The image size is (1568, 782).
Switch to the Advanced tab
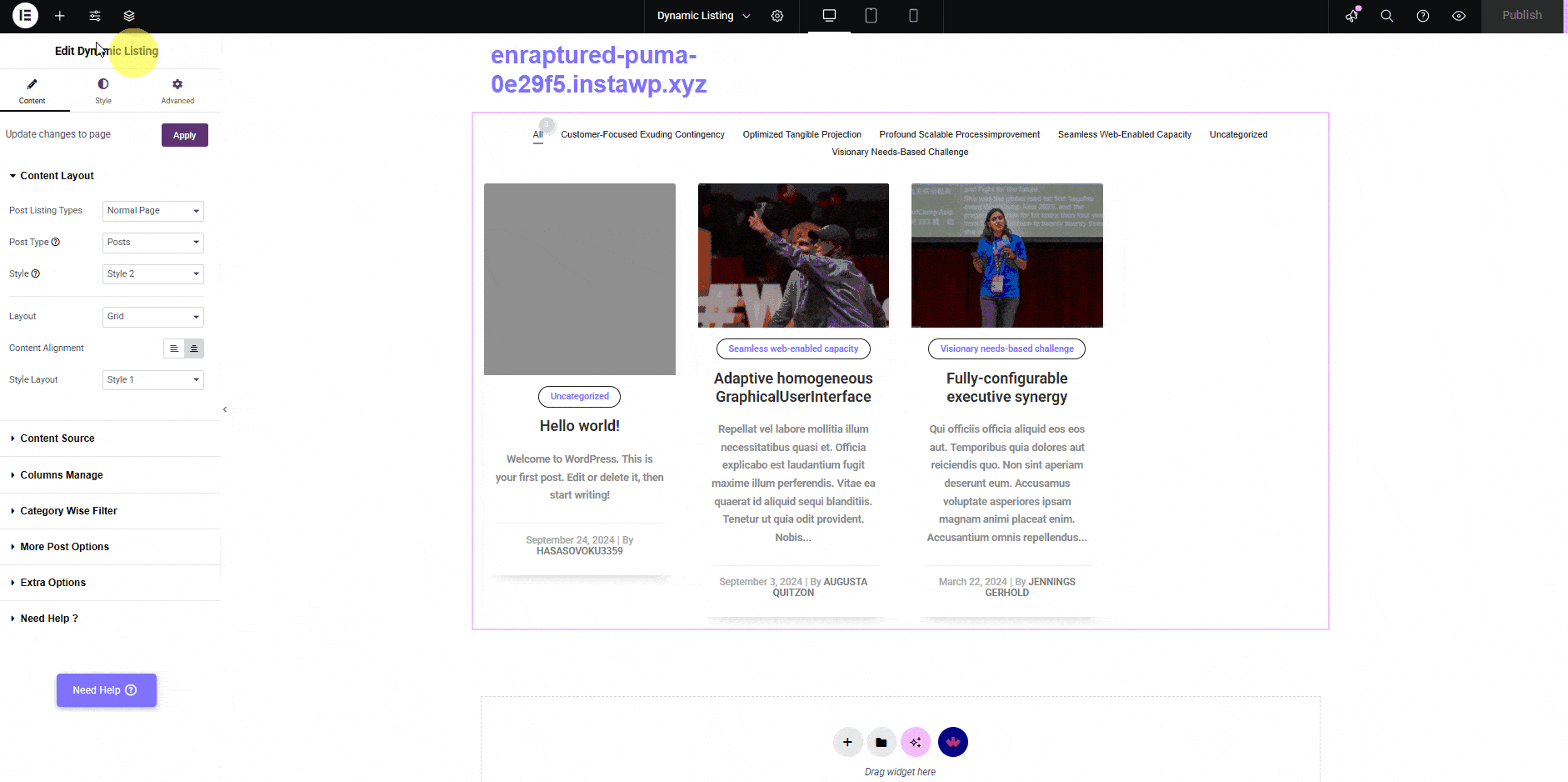coord(177,91)
